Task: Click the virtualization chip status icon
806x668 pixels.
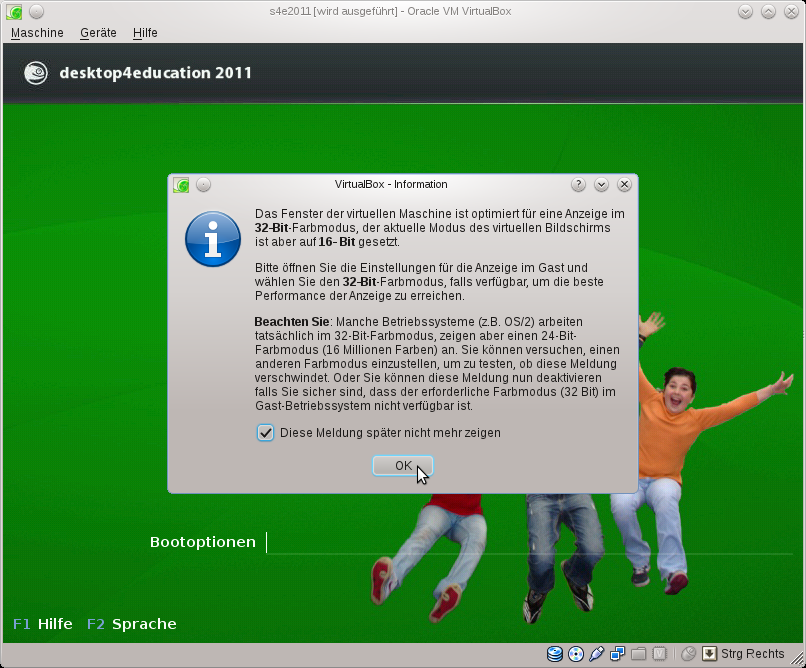Action: pos(660,654)
